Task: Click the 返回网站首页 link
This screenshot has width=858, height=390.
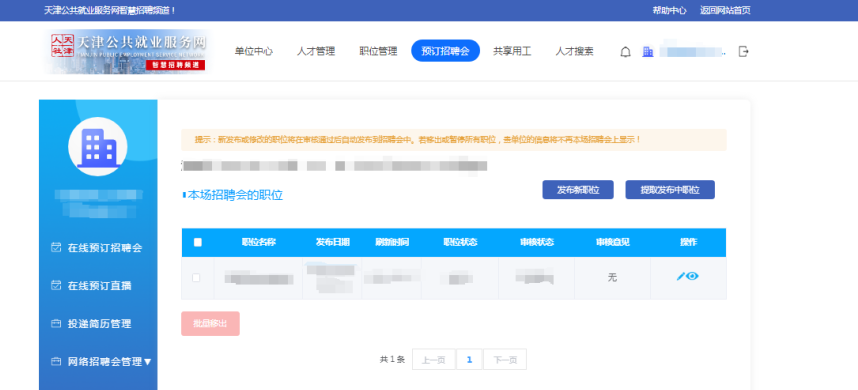Action: pos(725,10)
